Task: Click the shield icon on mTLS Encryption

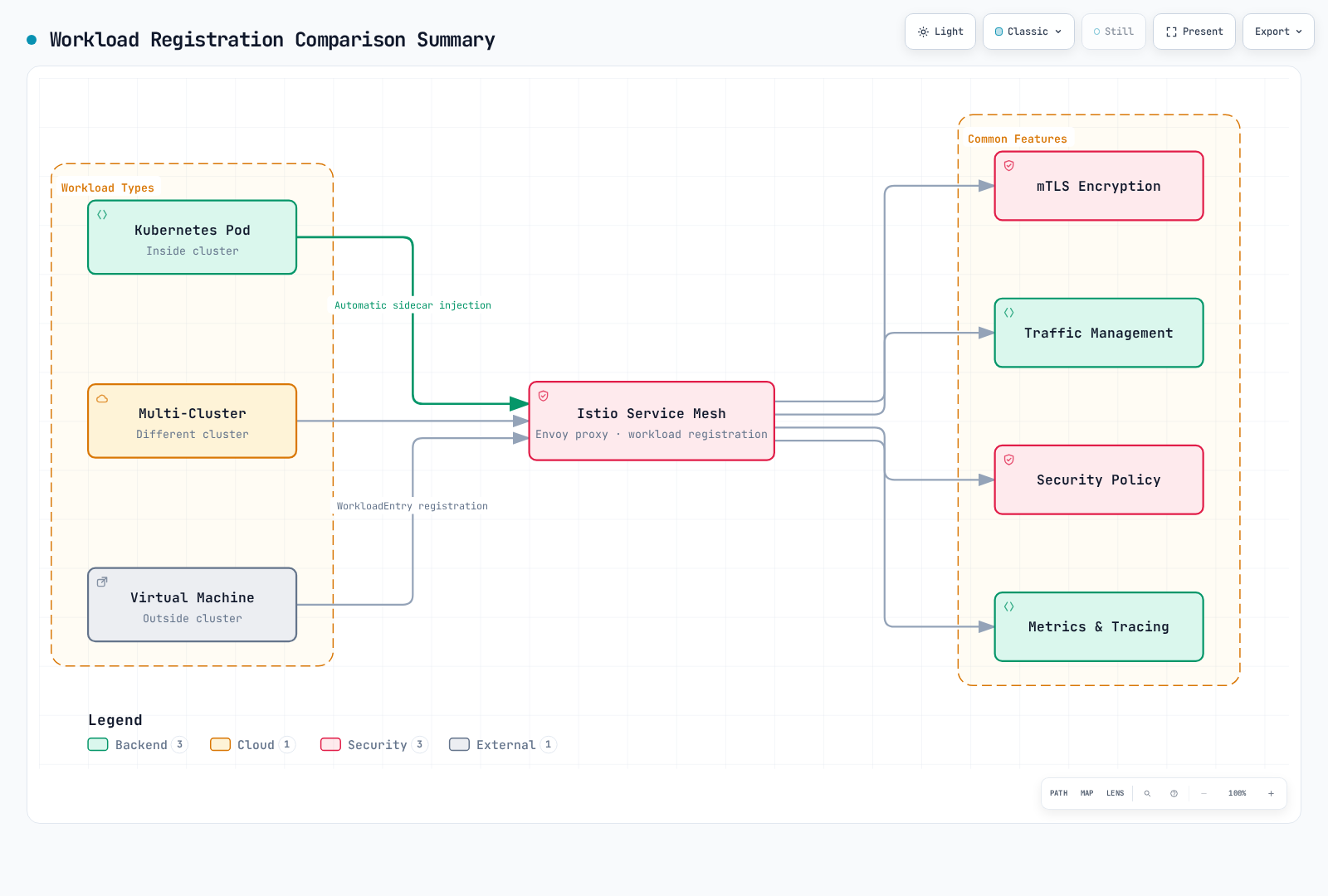Action: click(1009, 166)
